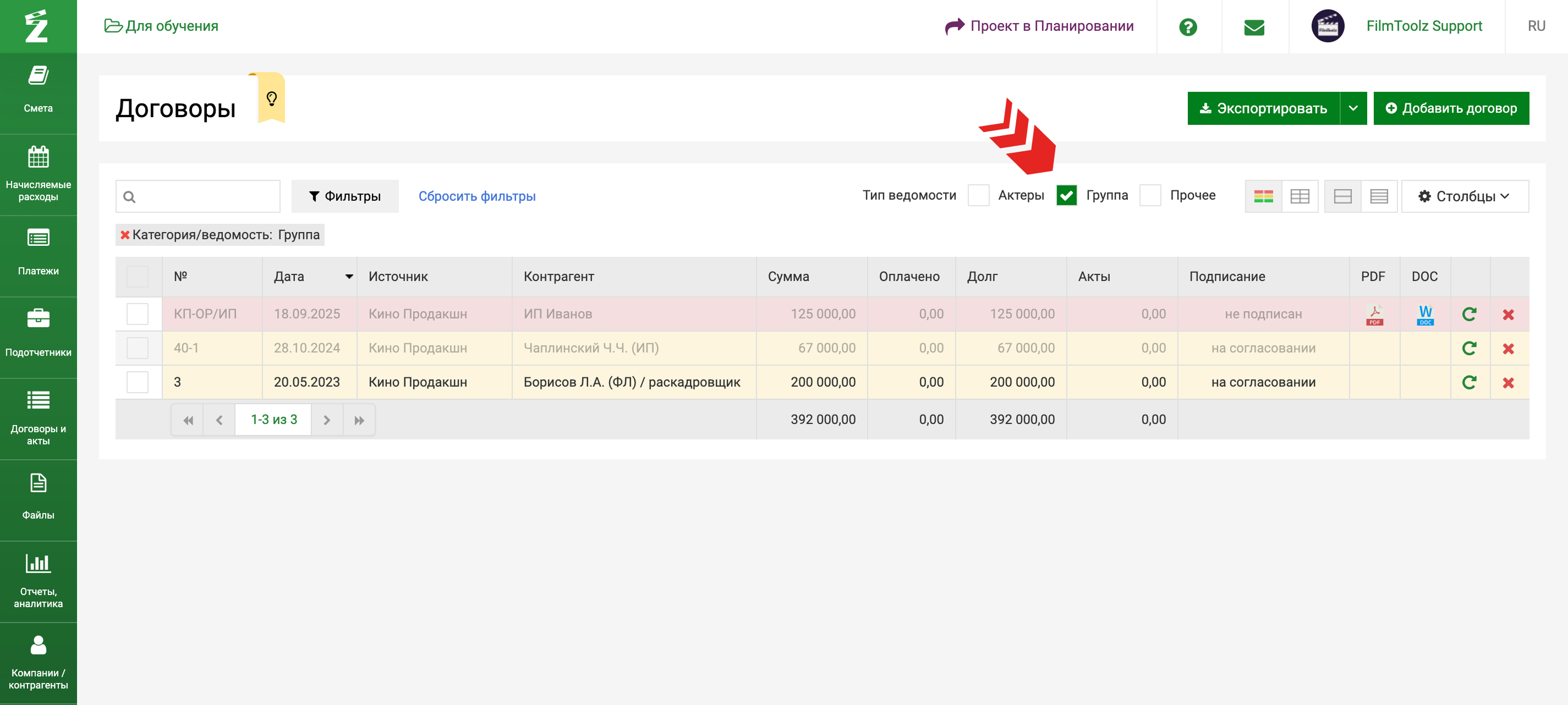Screen dimensions: 1568x705
Task: Delete the Борисов Л.А. contract row
Action: click(1507, 383)
